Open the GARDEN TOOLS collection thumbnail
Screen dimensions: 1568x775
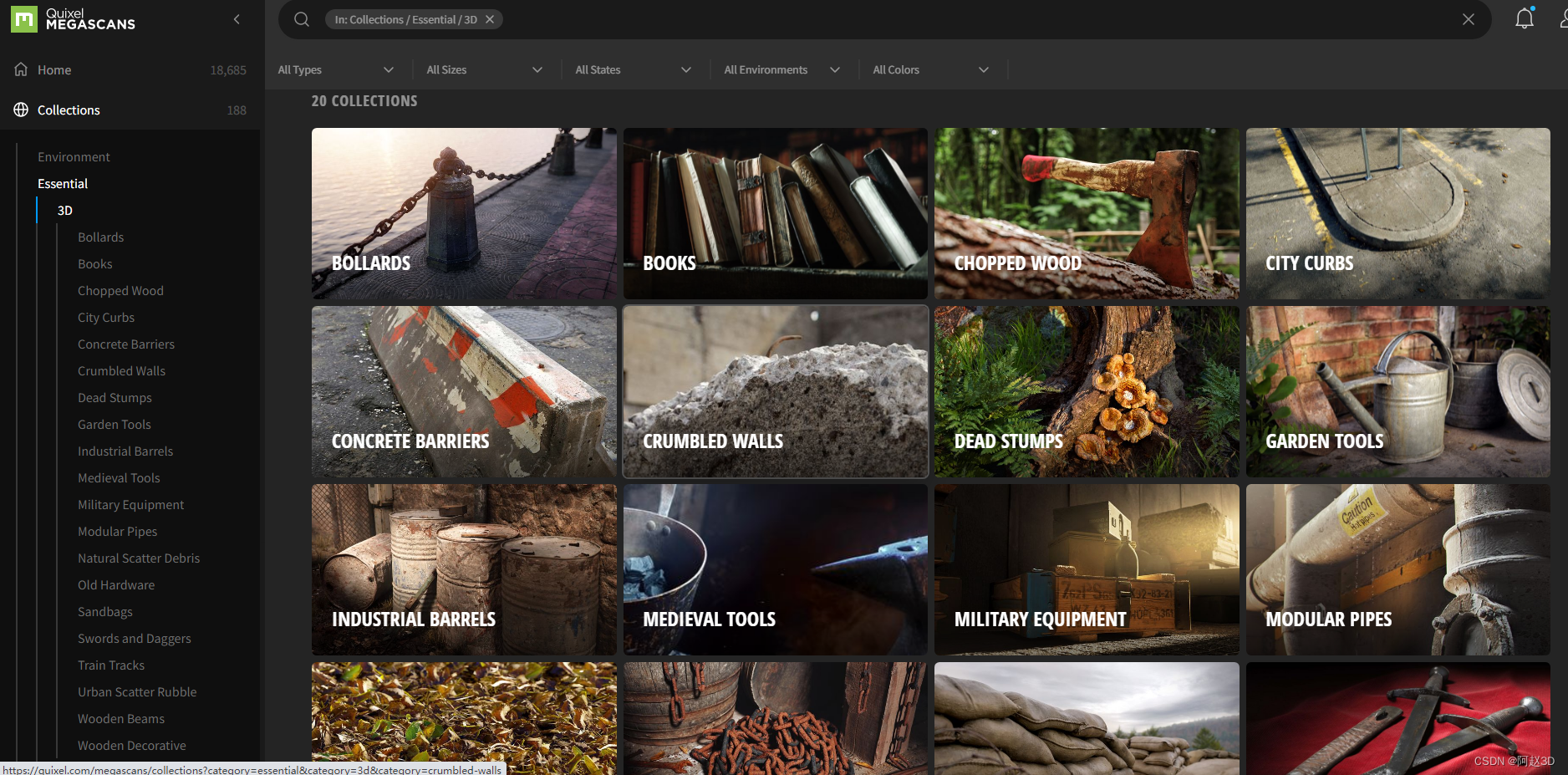pos(1398,391)
